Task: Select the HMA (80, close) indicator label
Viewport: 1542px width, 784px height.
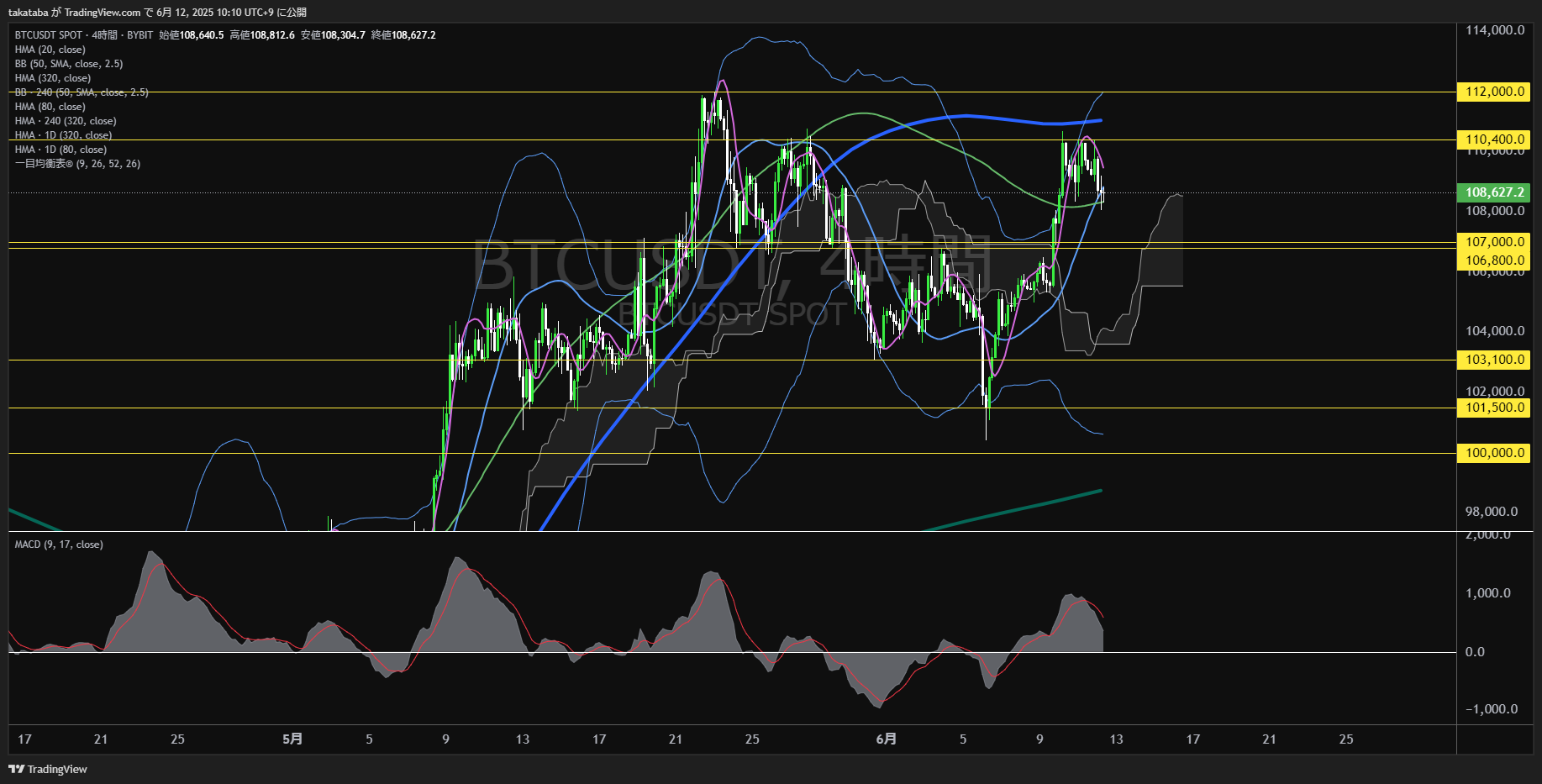Action: (x=50, y=107)
